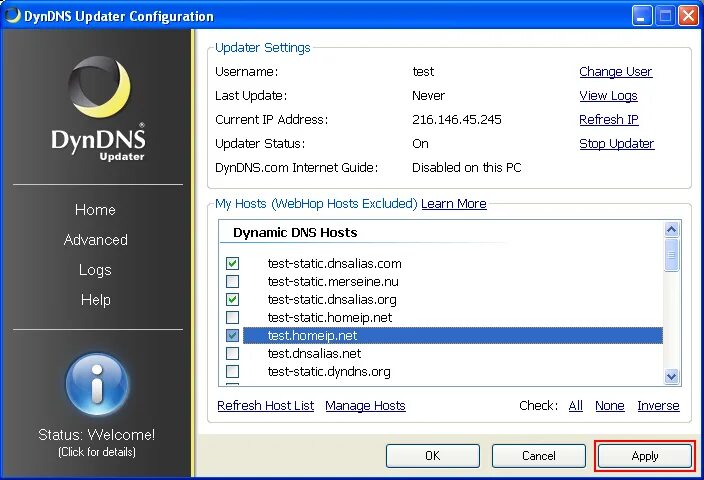Open the Home section in sidebar
Viewport: 704px width, 480px height.
[x=95, y=210]
